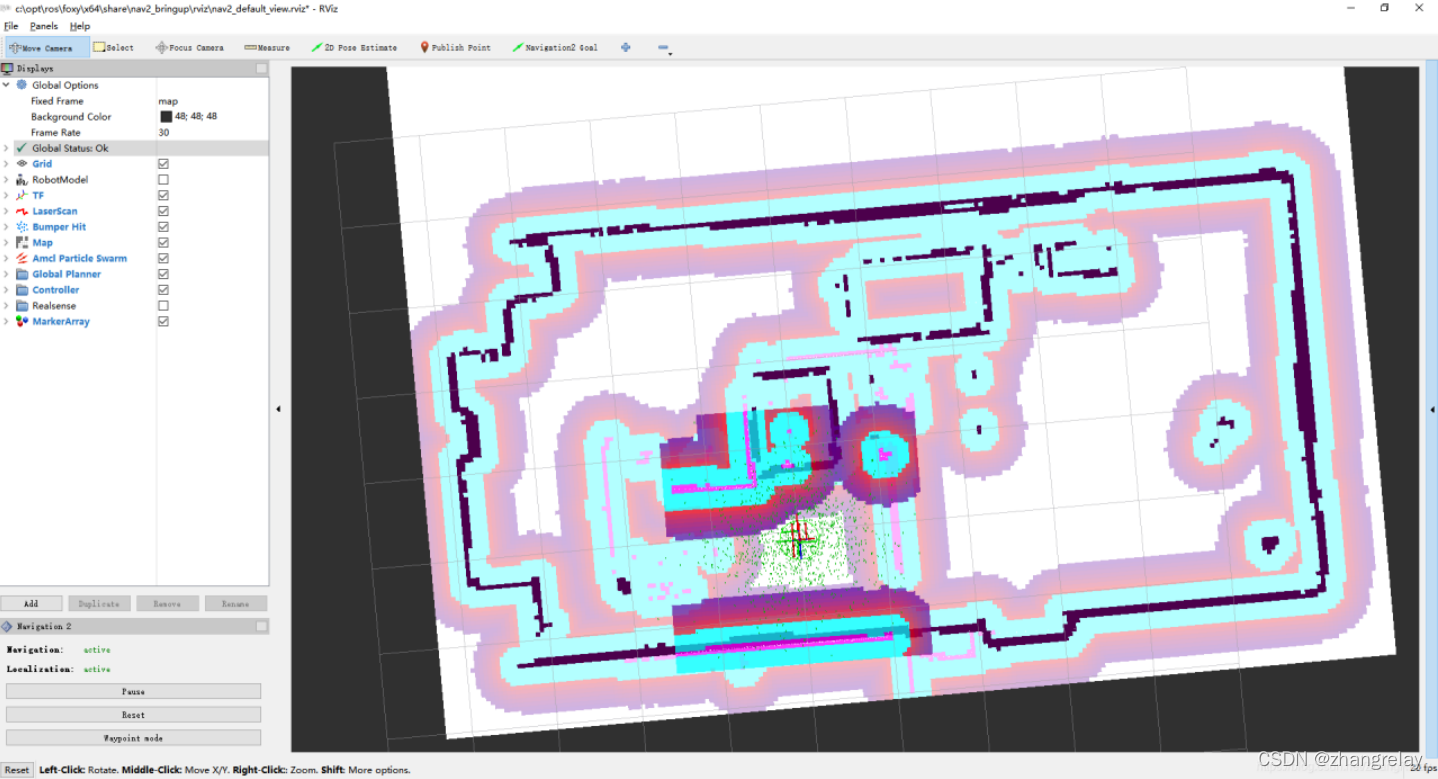Choose the Focus Camera tool
Screen dimensions: 1438x779
[189, 47]
